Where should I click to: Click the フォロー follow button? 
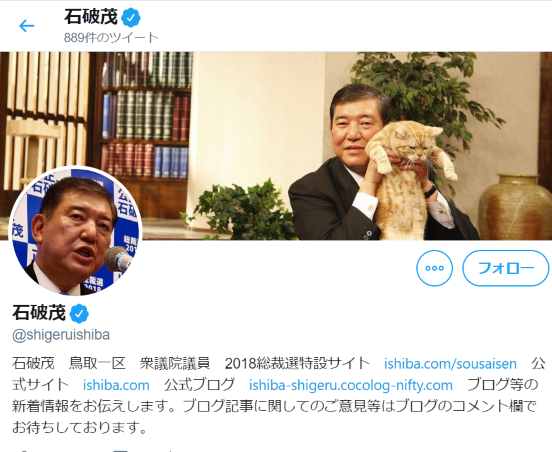tap(506, 268)
